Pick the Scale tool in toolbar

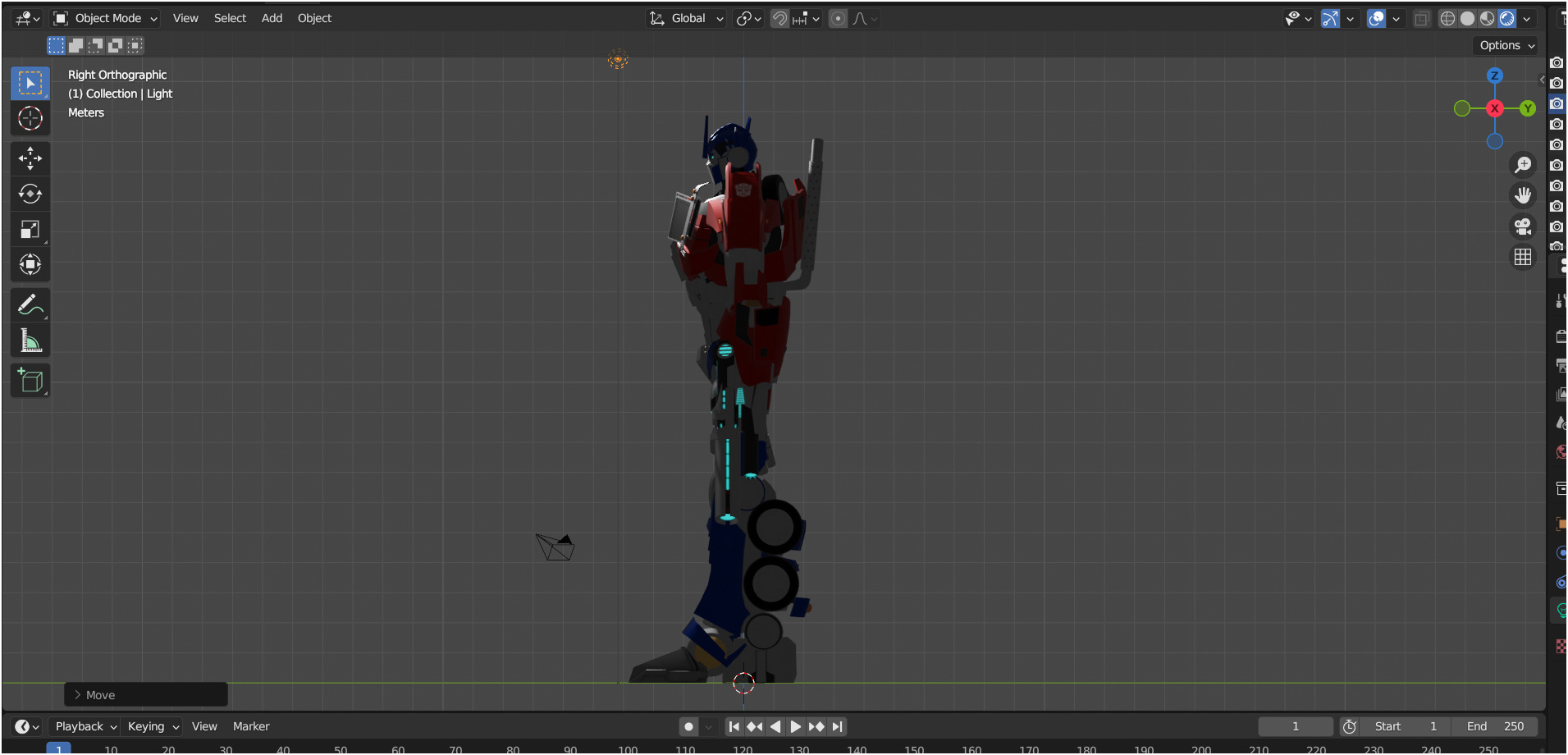click(30, 229)
